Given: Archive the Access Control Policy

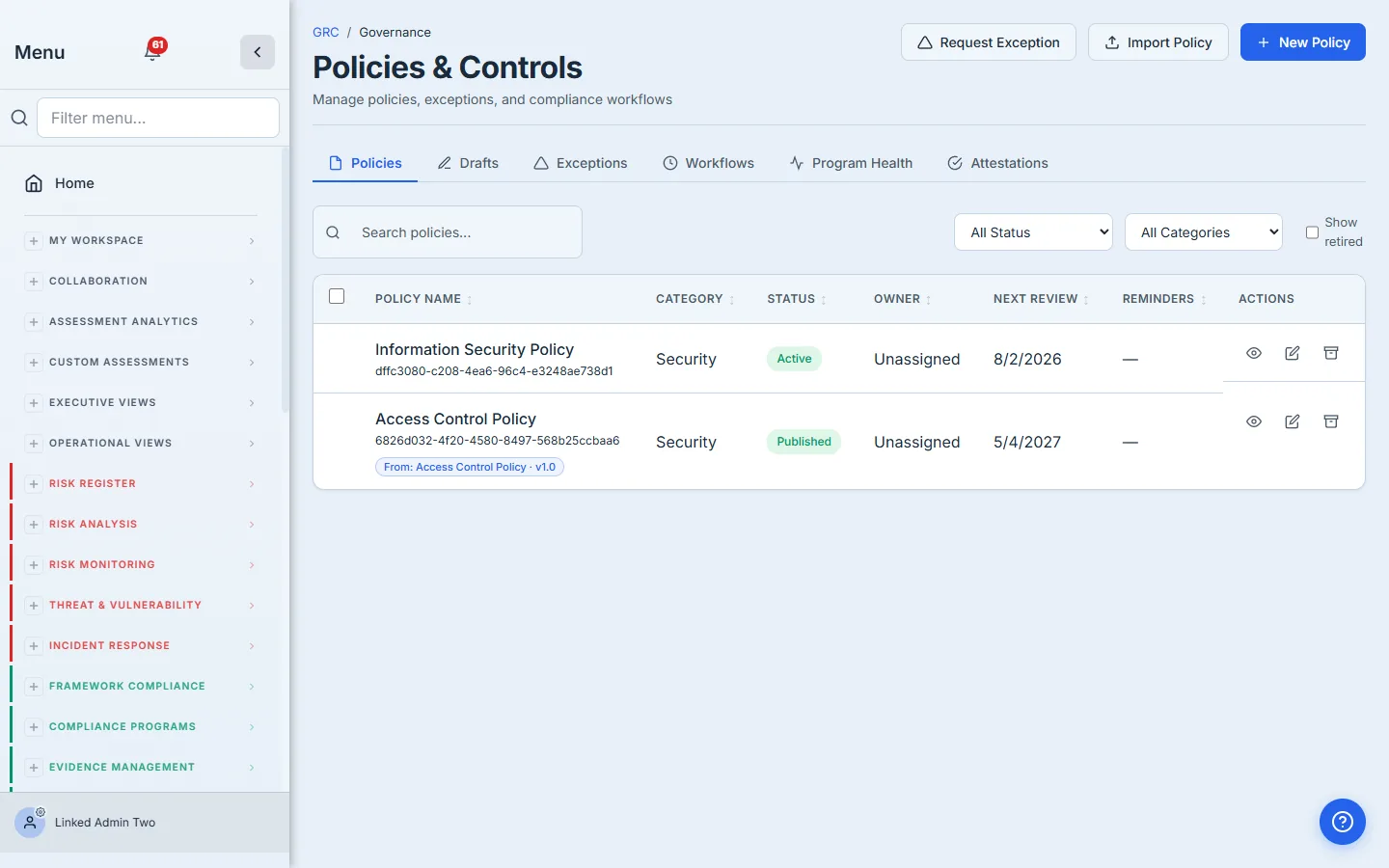Looking at the screenshot, I should tap(1331, 421).
